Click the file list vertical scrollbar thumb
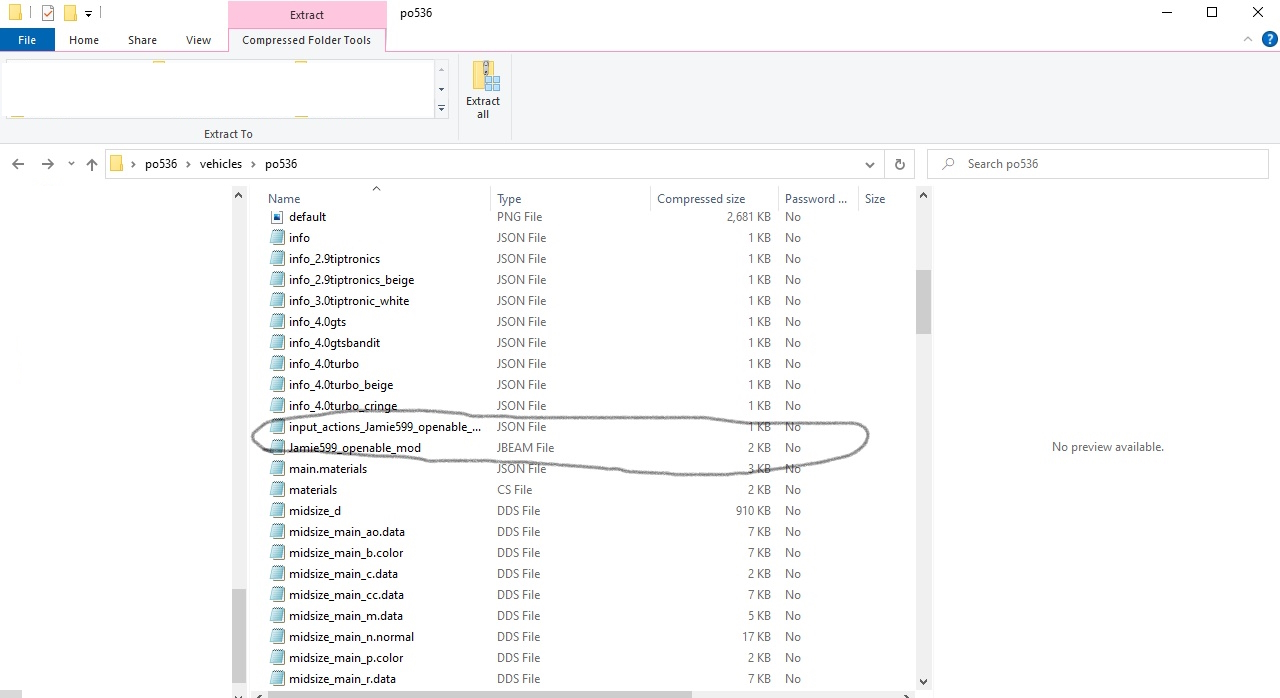The image size is (1280, 698). pos(923,301)
